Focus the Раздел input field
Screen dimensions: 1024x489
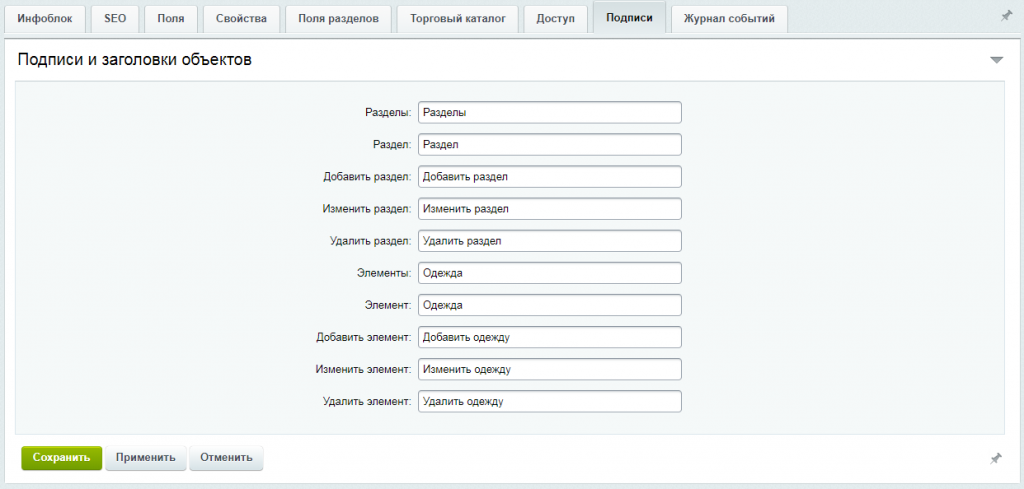(550, 144)
